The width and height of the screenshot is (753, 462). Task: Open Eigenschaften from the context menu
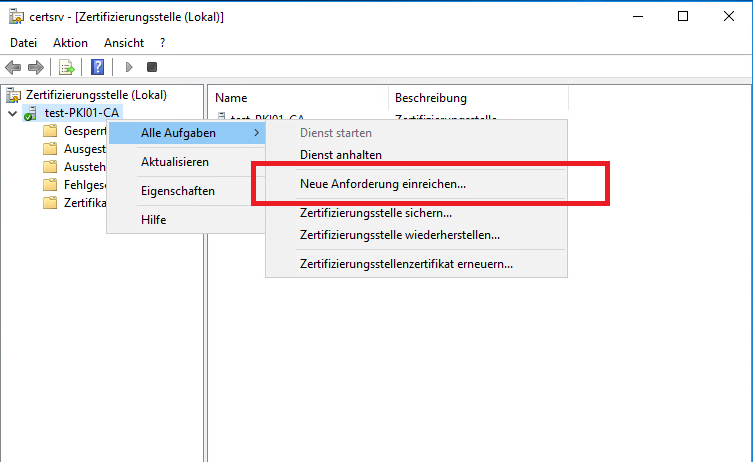[177, 191]
